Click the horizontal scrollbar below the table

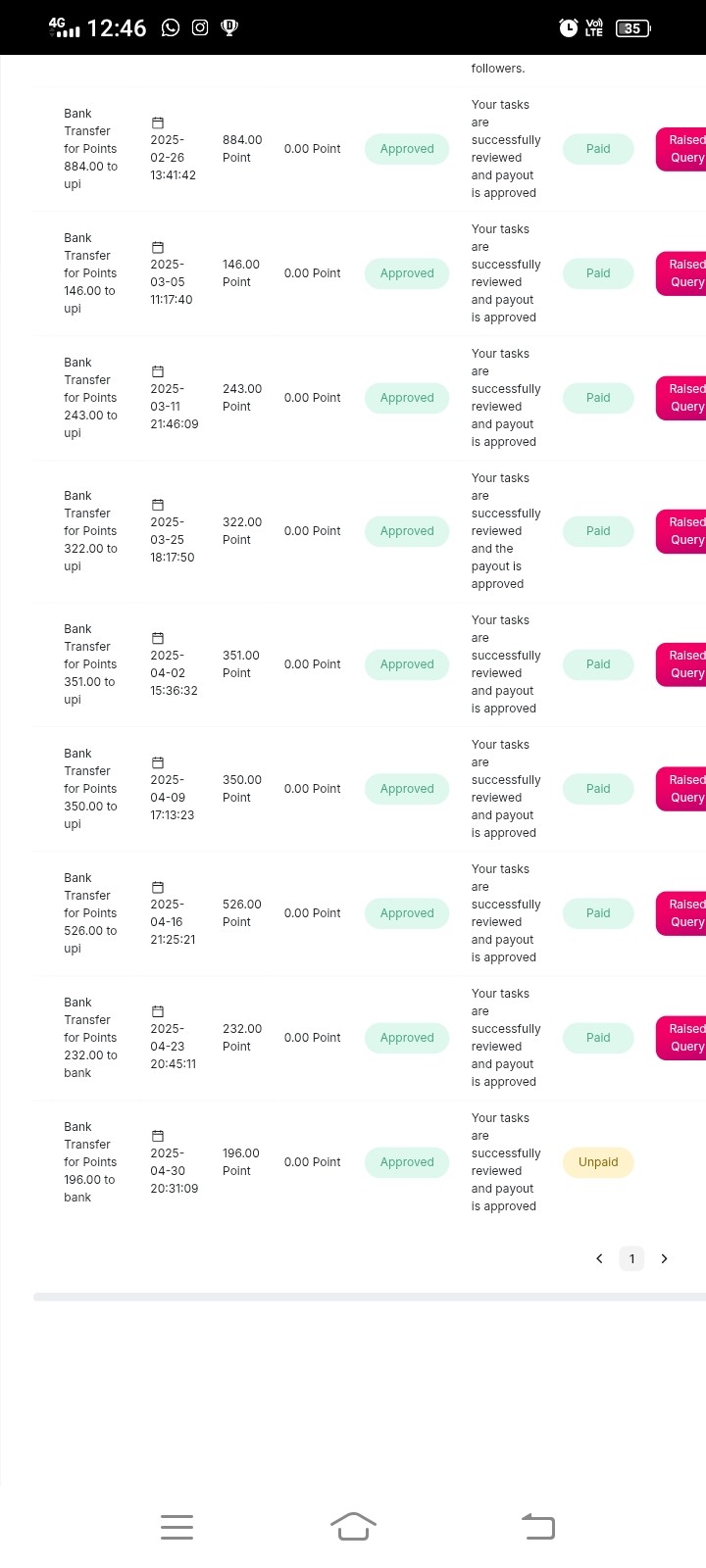coord(370,1297)
